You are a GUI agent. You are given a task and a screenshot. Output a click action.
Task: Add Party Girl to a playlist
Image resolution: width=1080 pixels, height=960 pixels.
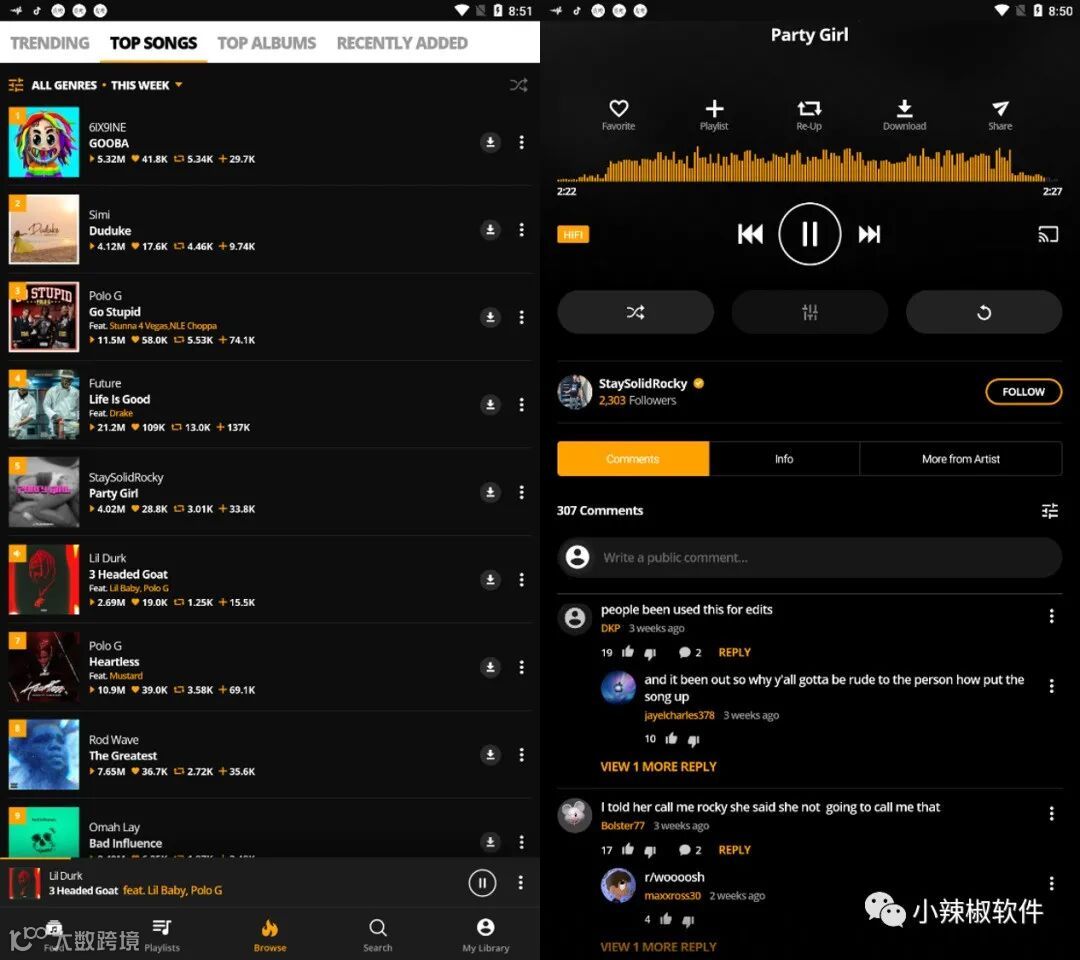(714, 115)
